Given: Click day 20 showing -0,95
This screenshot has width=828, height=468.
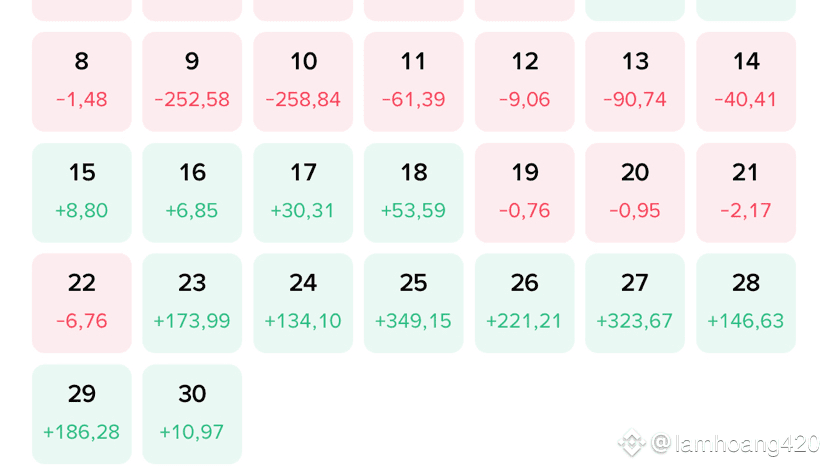Looking at the screenshot, I should tap(635, 192).
